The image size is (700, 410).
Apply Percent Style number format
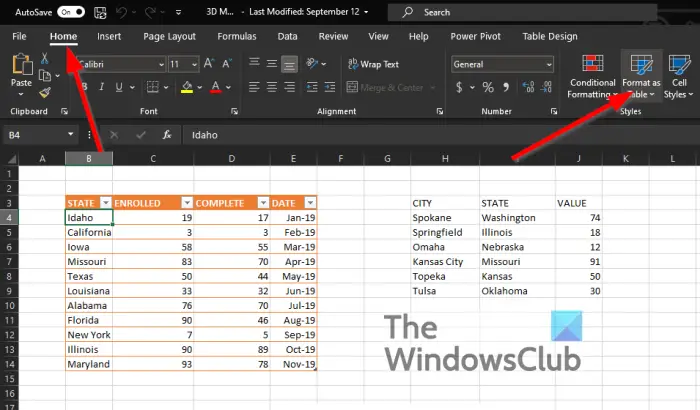[x=488, y=87]
